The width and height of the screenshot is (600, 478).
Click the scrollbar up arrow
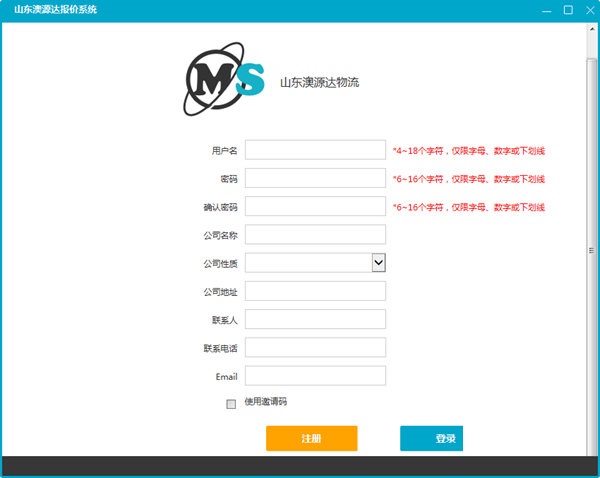pyautogui.click(x=592, y=29)
